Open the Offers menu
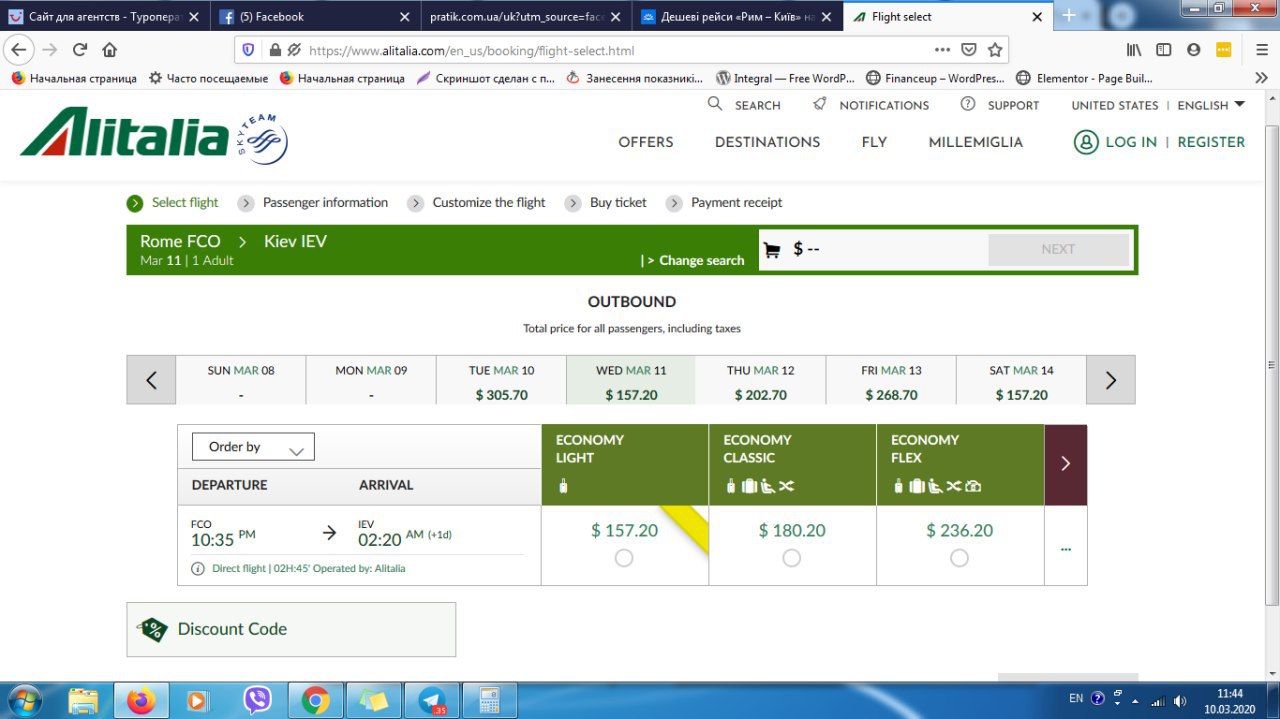1280x719 pixels. coord(646,142)
